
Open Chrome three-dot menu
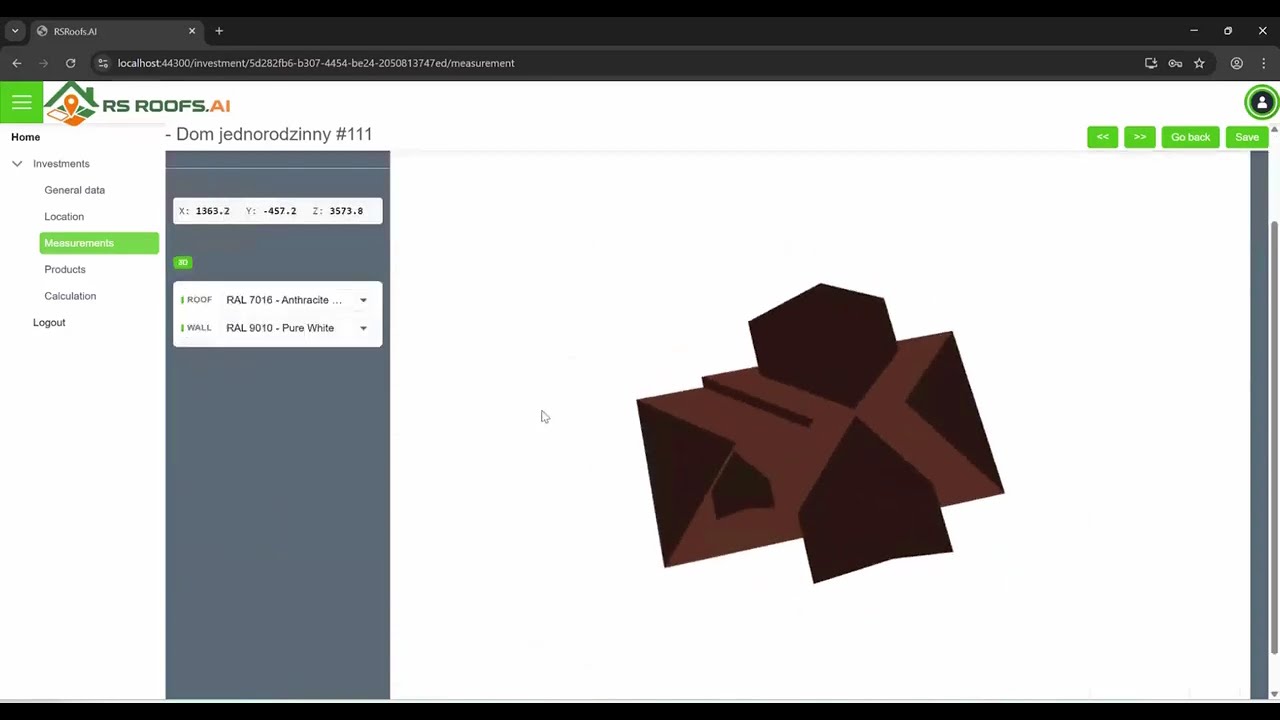pyautogui.click(x=1263, y=63)
